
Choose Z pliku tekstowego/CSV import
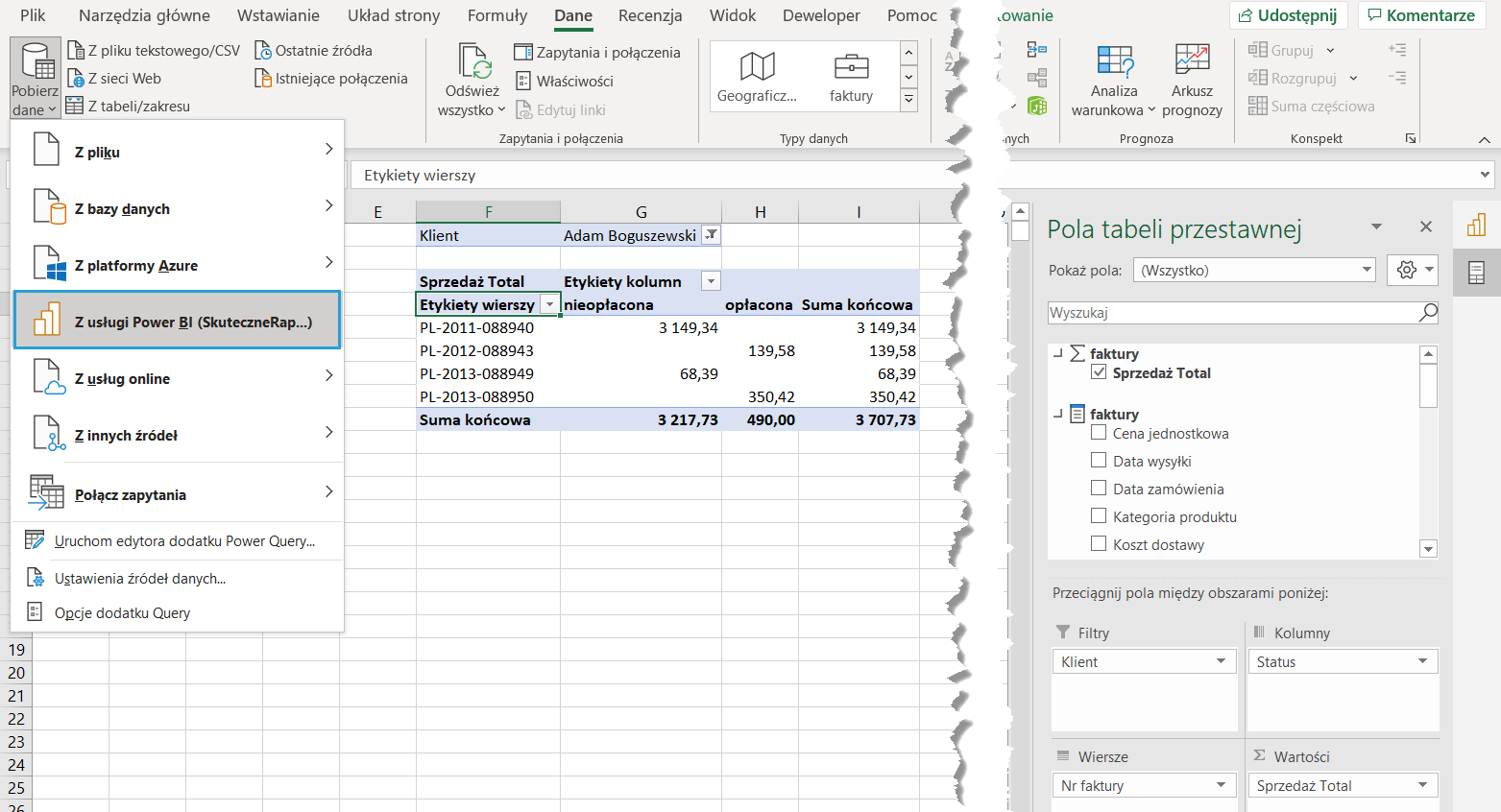coord(154,51)
